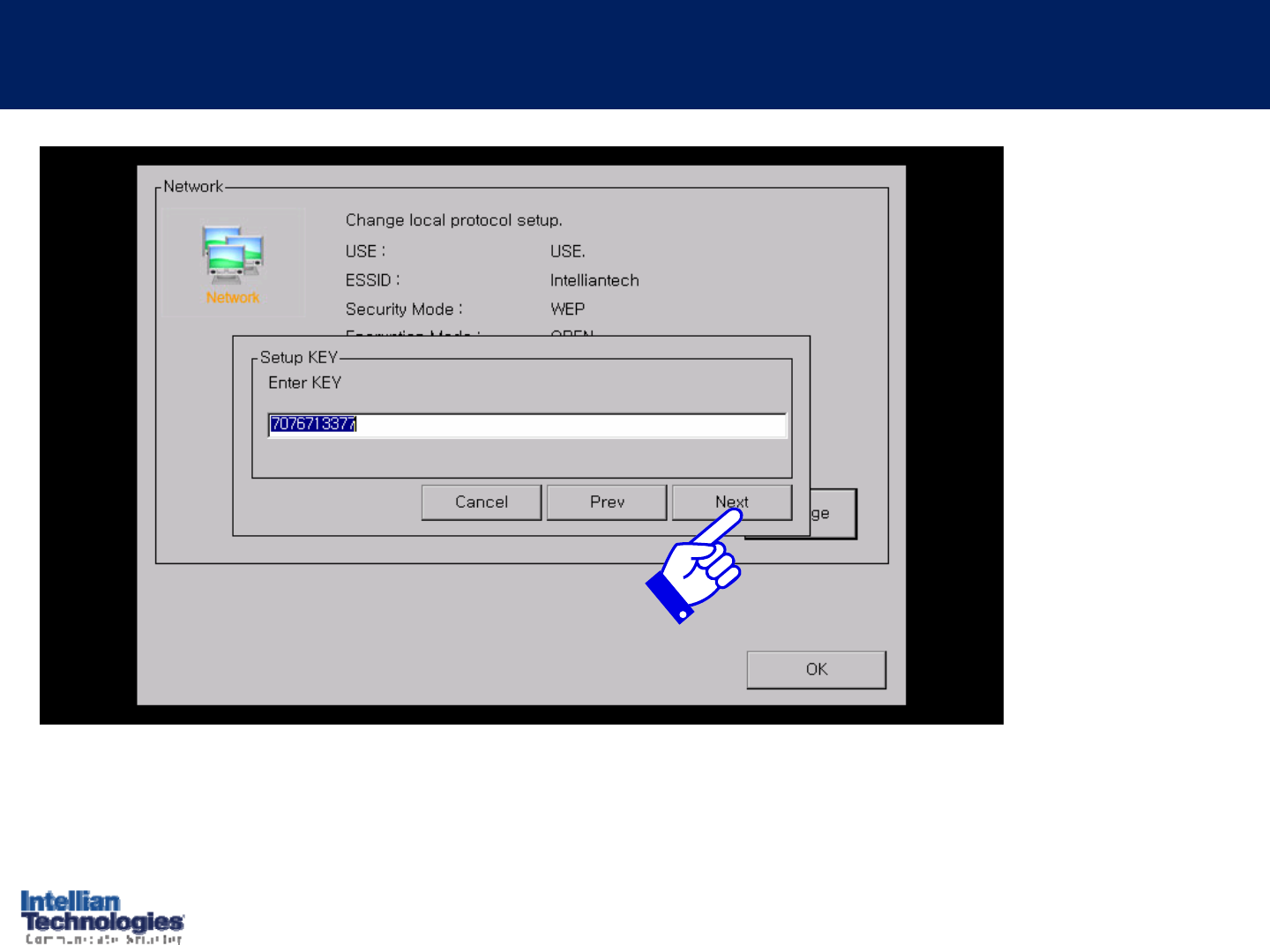Select the ESSID value Intelliantech

click(594, 280)
